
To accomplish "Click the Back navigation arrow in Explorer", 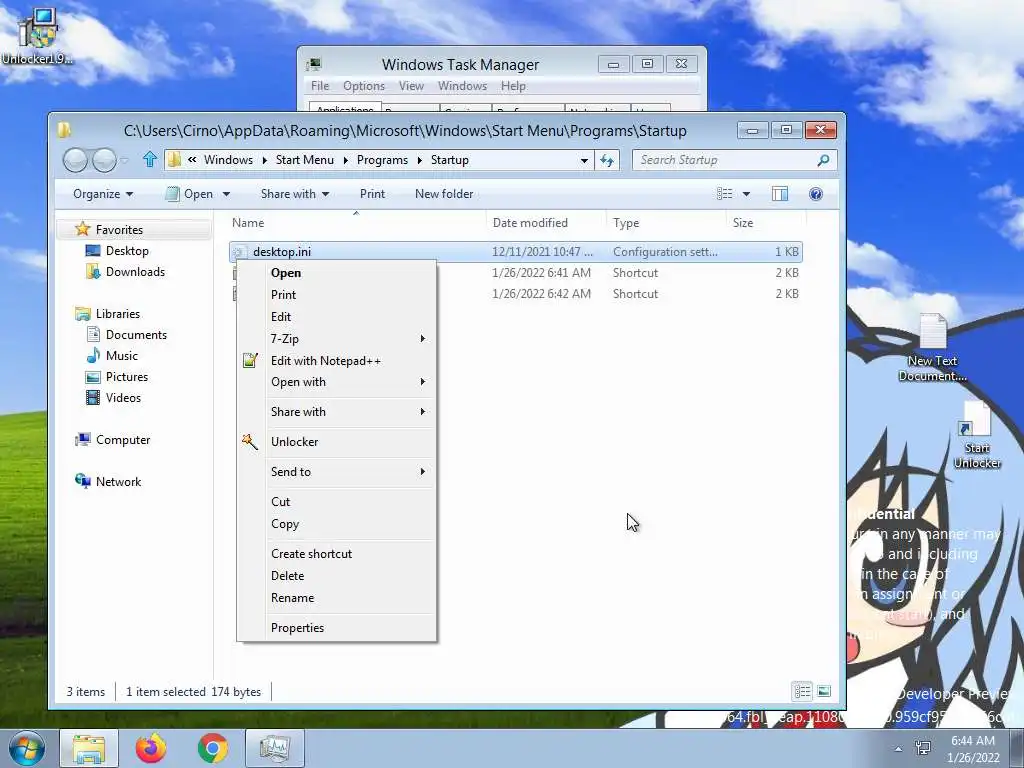I will point(75,160).
